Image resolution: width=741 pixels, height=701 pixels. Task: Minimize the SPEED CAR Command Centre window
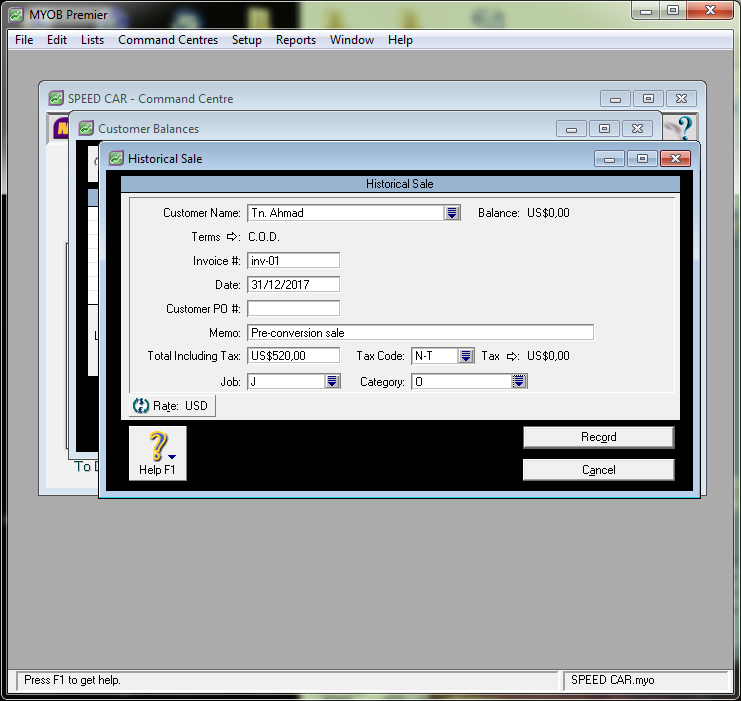coord(615,99)
